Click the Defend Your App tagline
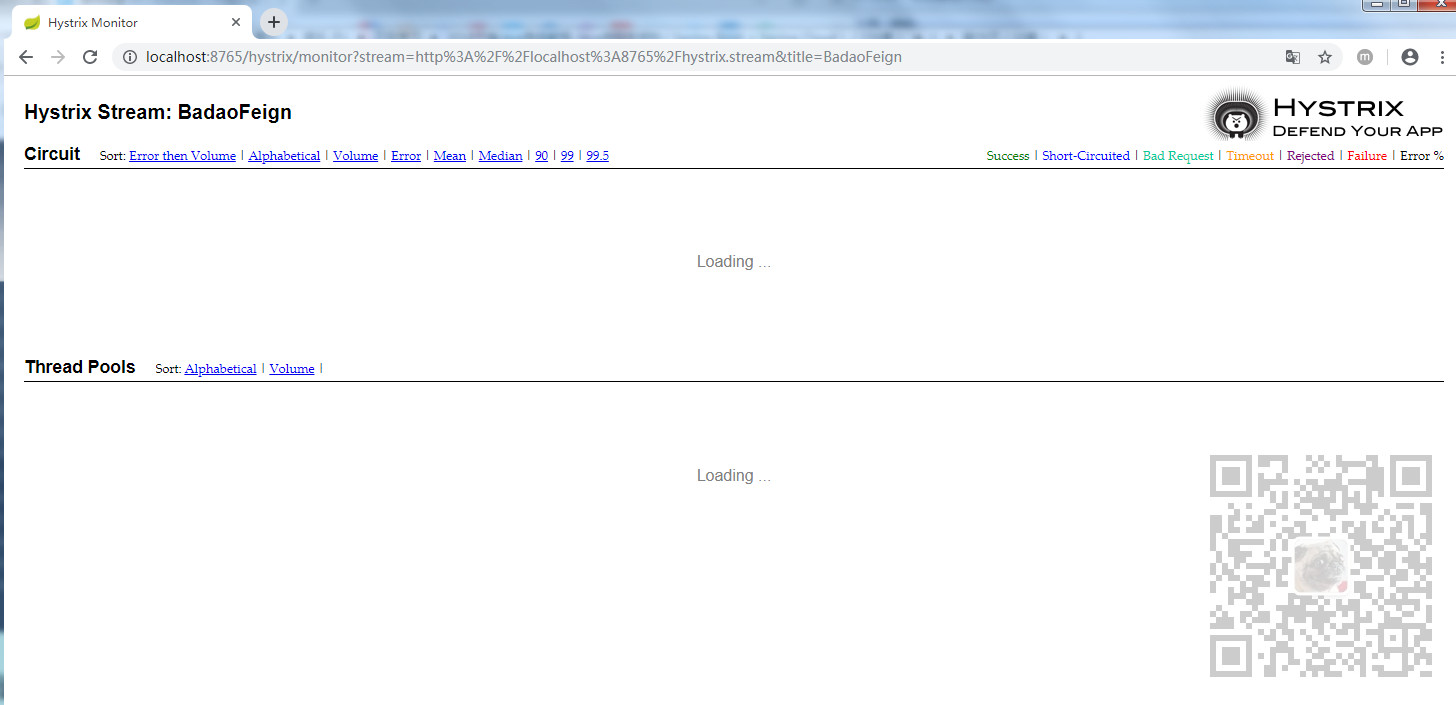 click(1357, 131)
